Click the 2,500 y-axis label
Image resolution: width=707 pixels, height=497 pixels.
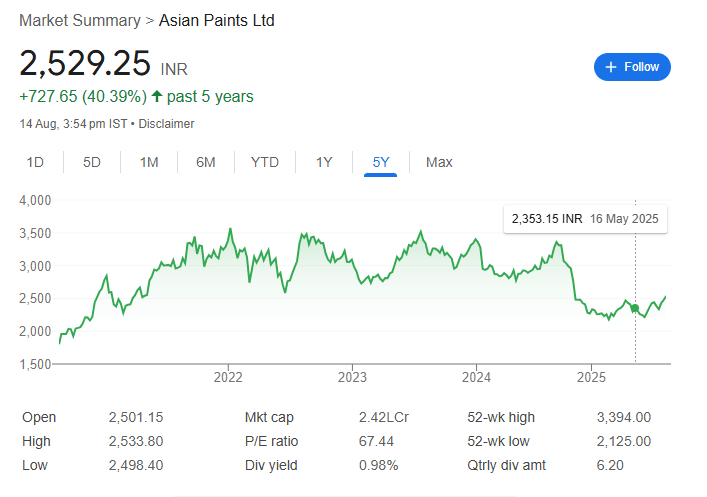coord(35,299)
